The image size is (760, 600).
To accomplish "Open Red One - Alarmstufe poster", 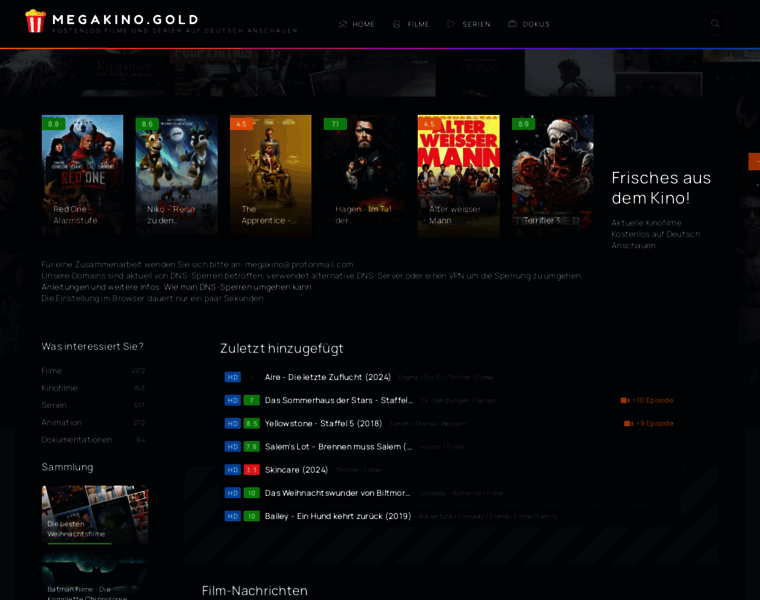I will (82, 175).
